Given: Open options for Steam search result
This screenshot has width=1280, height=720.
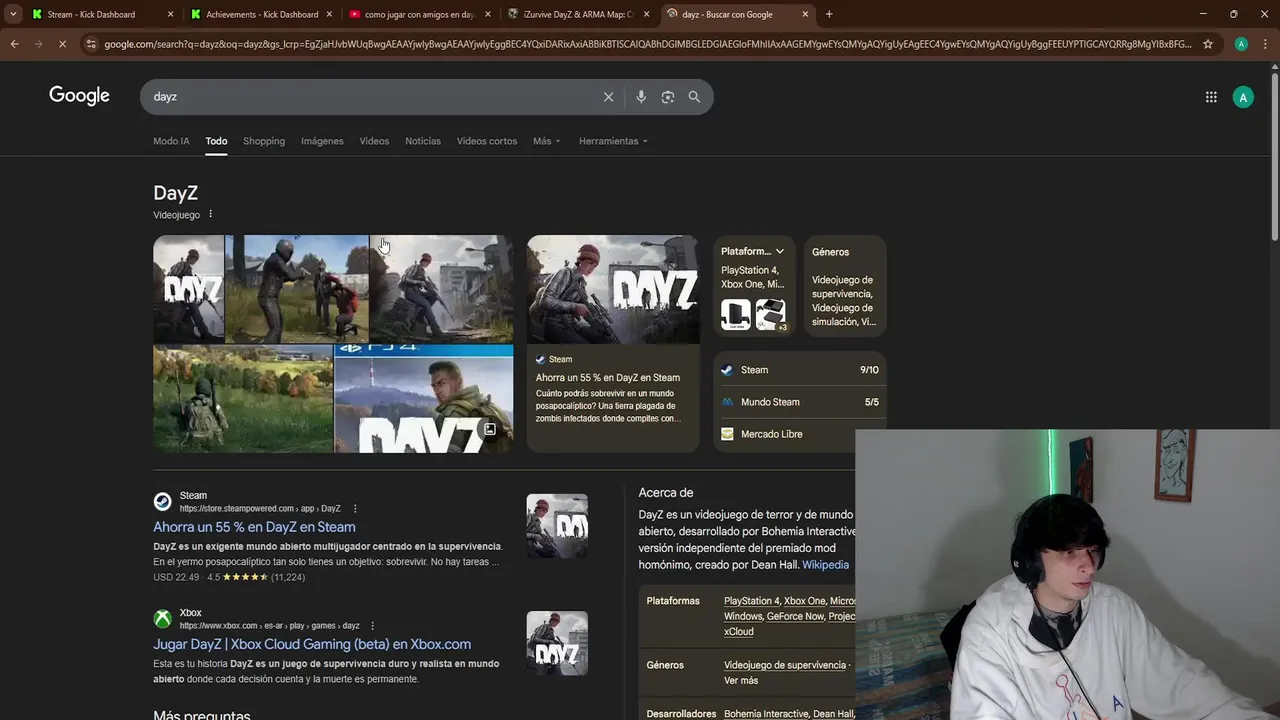Looking at the screenshot, I should 355,509.
